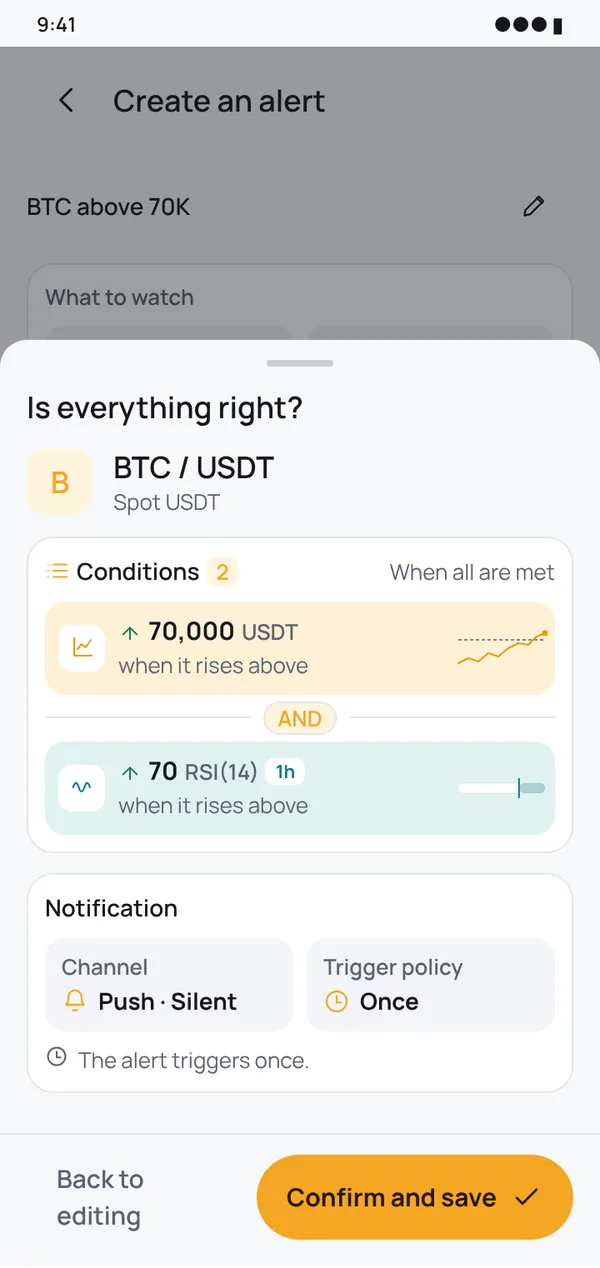The height and width of the screenshot is (1268, 600).
Task: Tap the conditions count badge 2
Action: pyautogui.click(x=223, y=572)
